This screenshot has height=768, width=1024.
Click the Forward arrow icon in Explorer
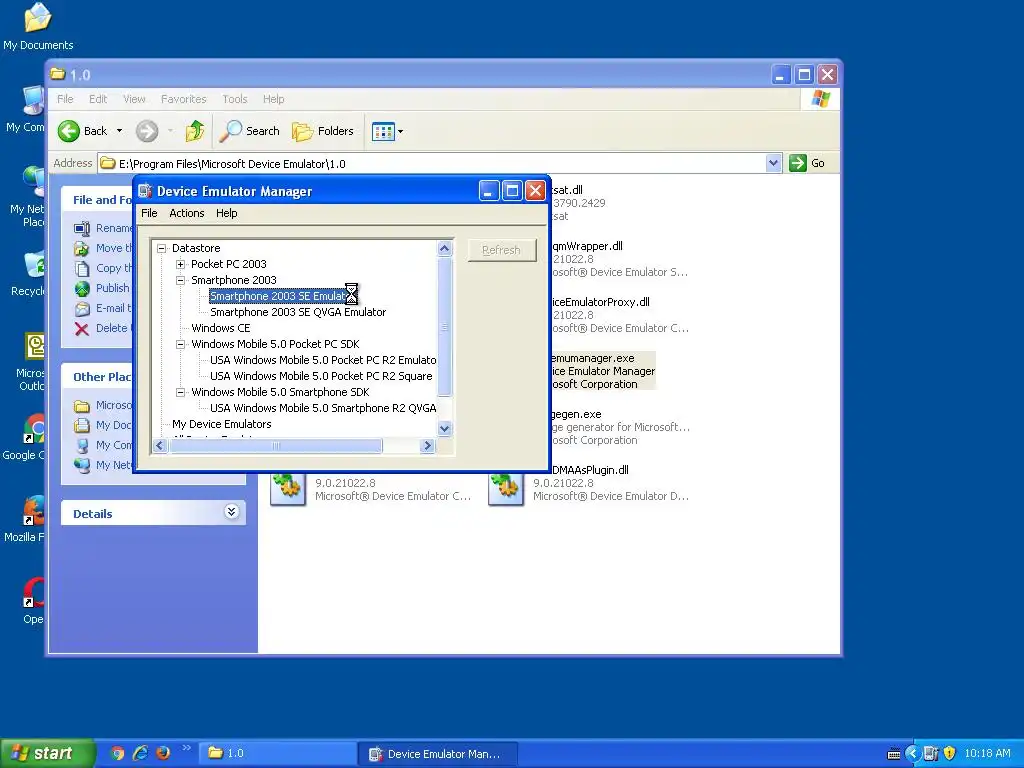[147, 131]
